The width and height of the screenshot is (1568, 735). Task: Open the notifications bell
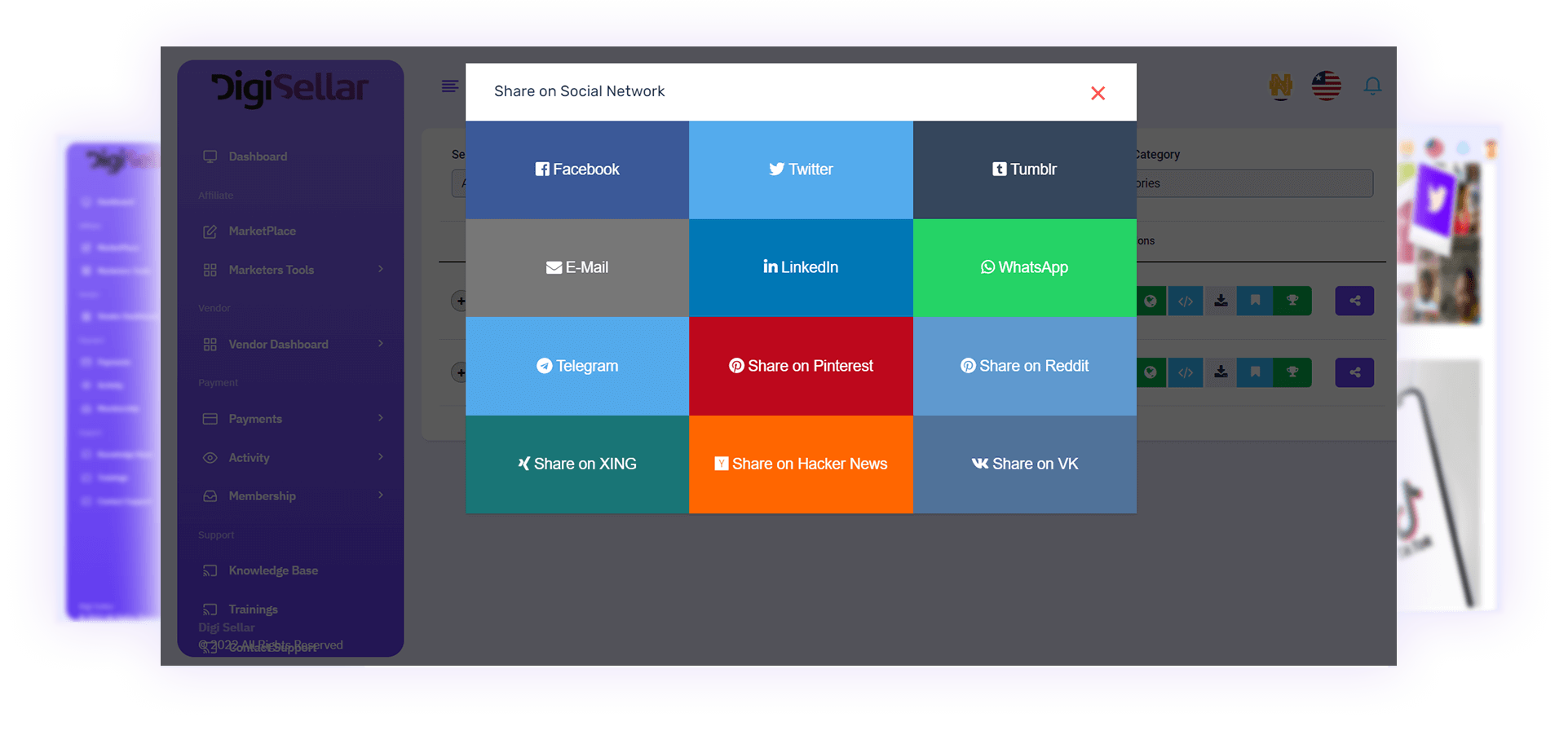click(x=1372, y=86)
